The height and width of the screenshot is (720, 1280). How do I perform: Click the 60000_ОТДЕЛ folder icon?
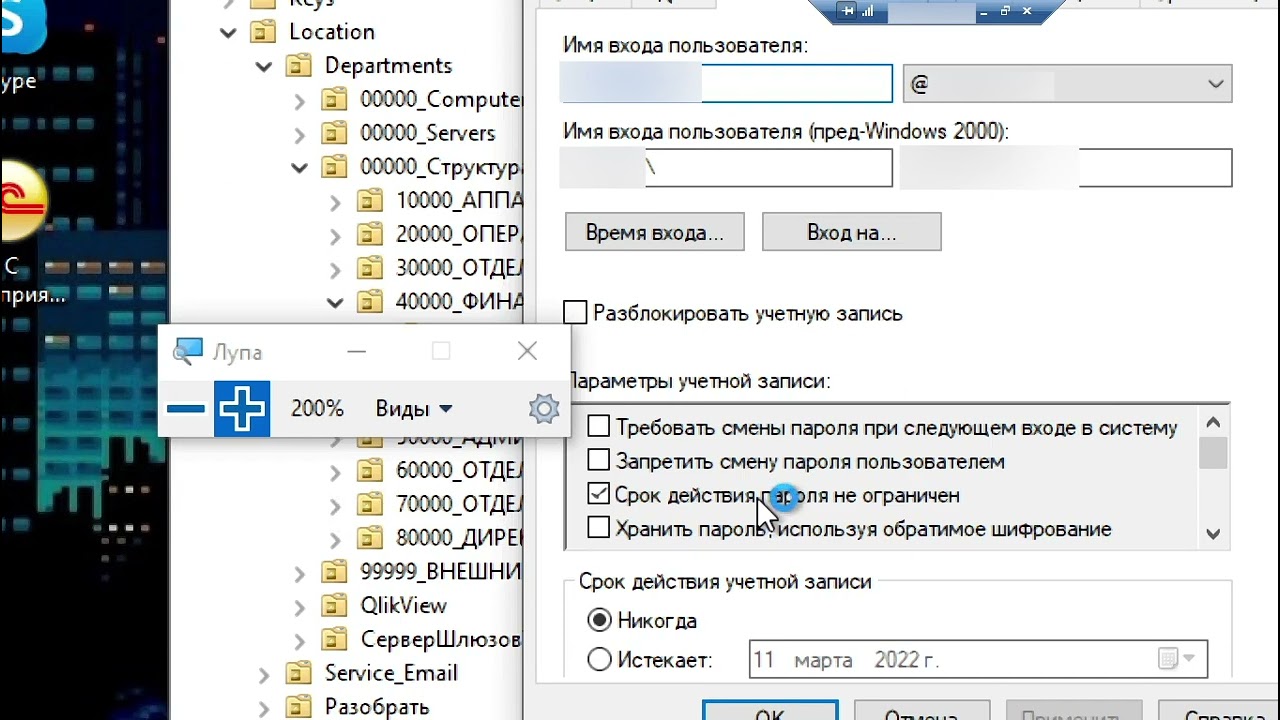coord(370,470)
